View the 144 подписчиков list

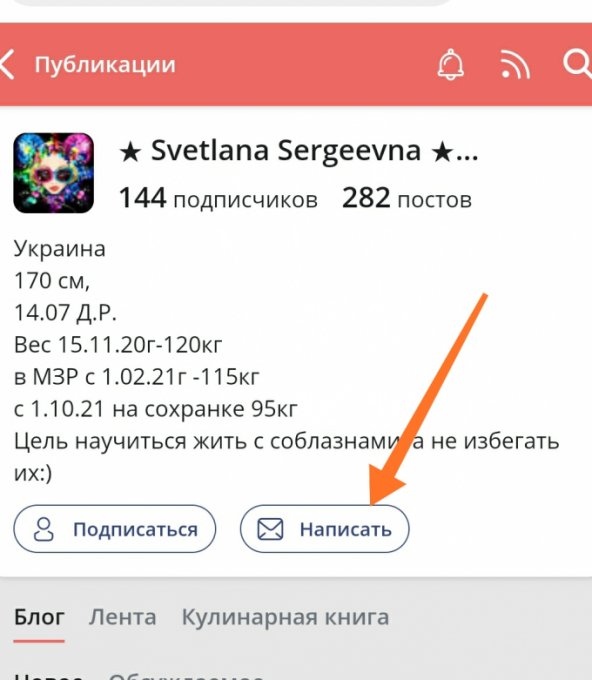[x=218, y=198]
